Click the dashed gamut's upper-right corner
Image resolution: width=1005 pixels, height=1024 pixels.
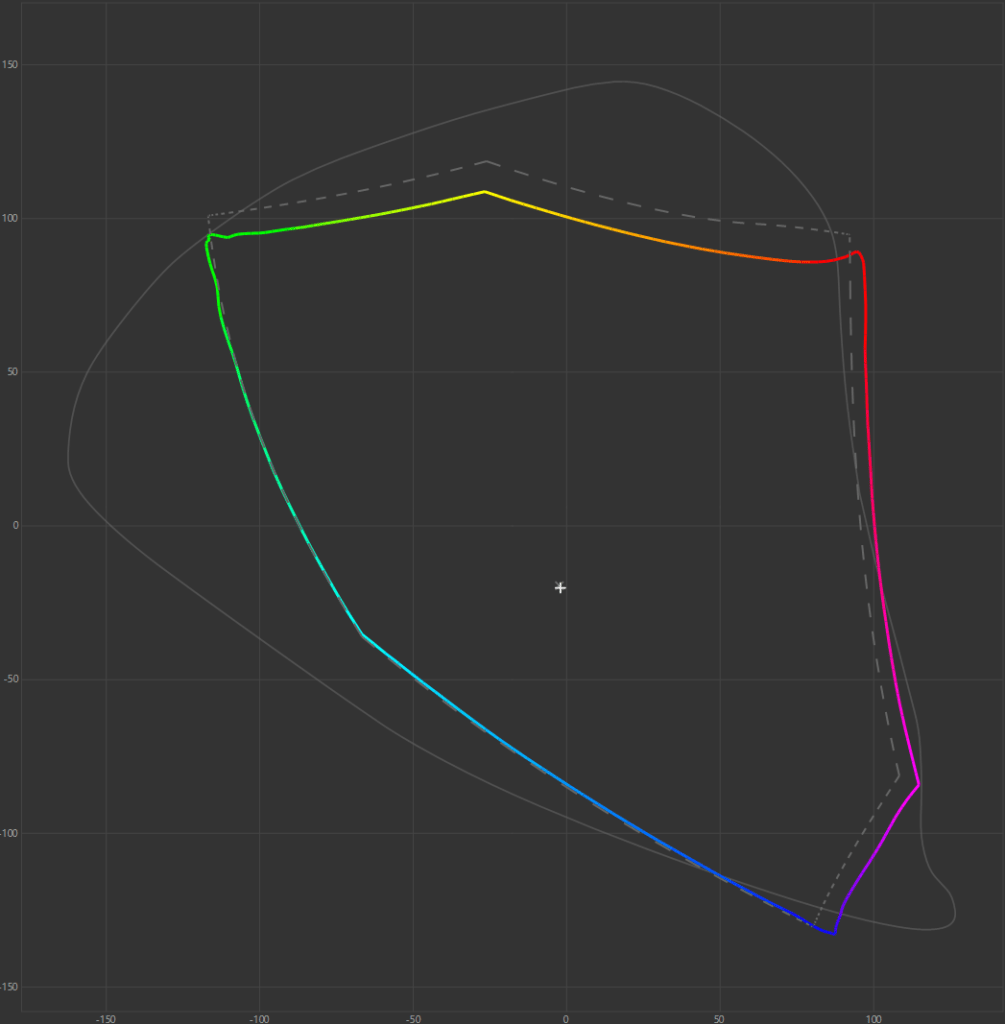tap(849, 236)
